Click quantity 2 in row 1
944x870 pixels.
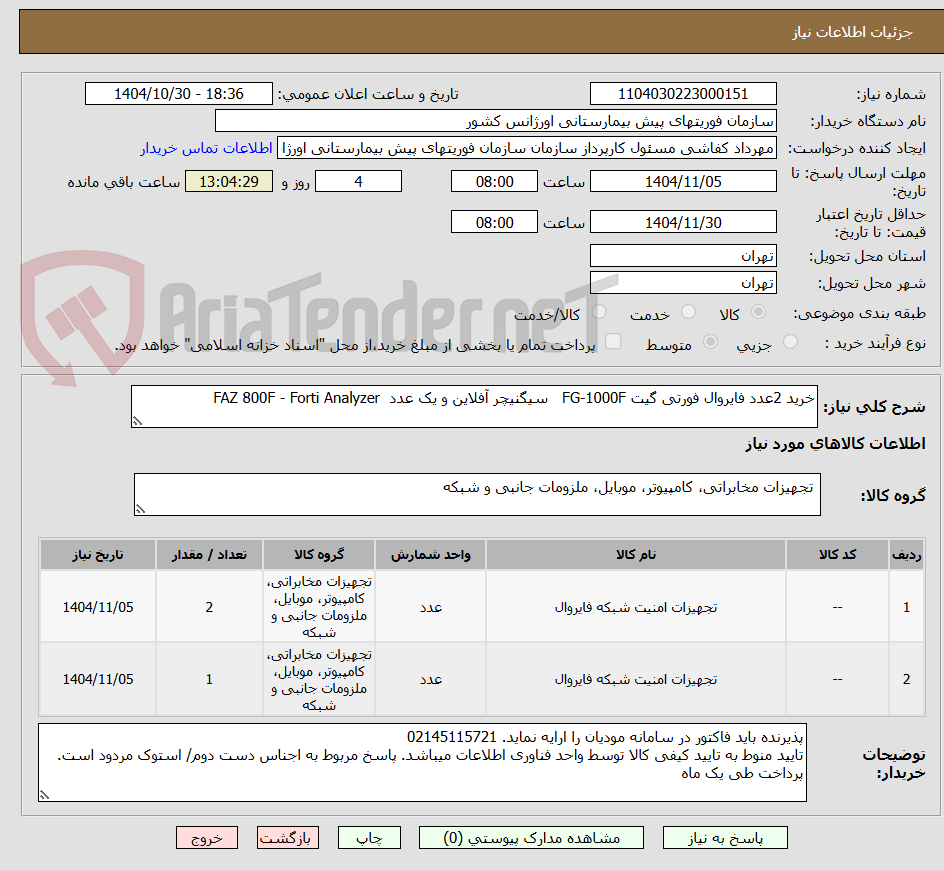tap(210, 607)
